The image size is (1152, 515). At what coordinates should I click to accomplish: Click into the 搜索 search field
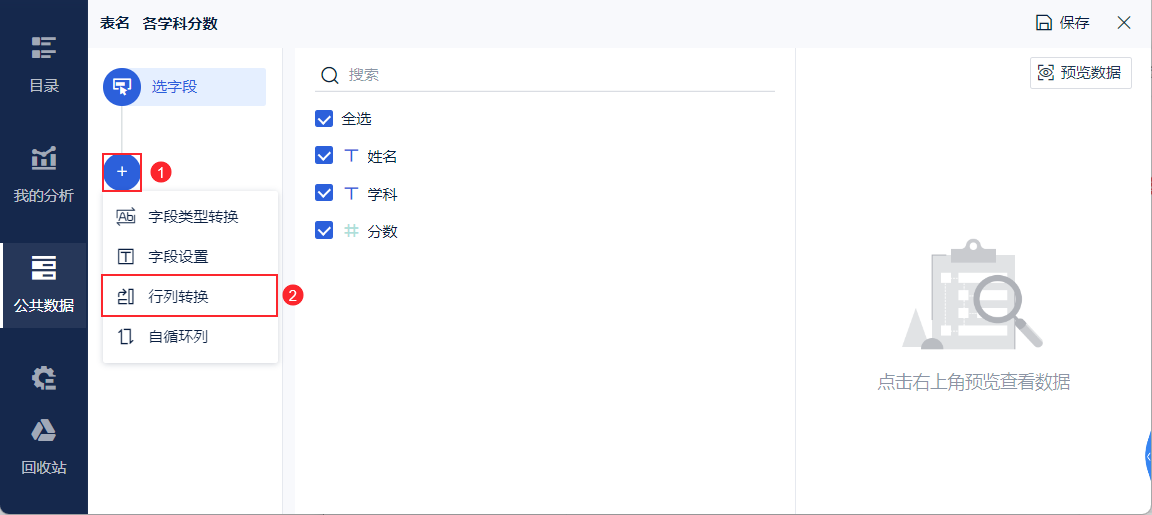pyautogui.click(x=560, y=75)
